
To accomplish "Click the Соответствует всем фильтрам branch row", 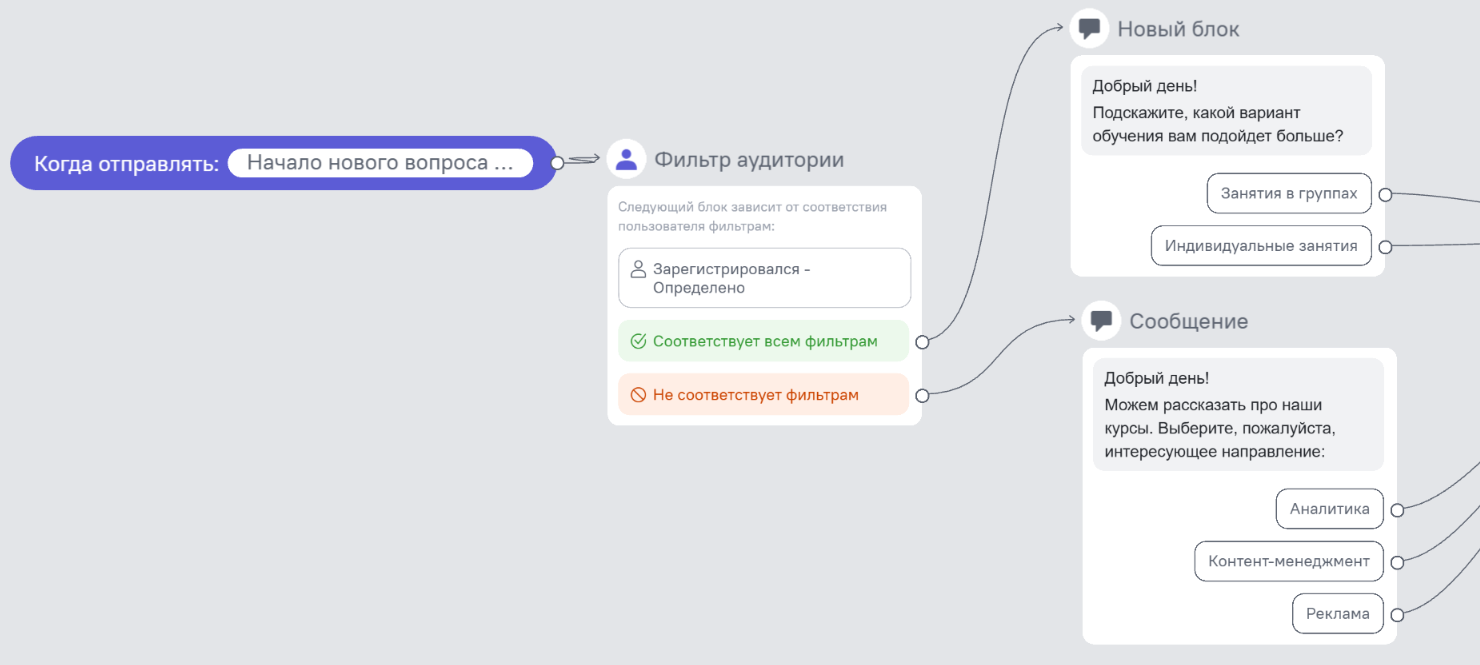I will point(764,342).
